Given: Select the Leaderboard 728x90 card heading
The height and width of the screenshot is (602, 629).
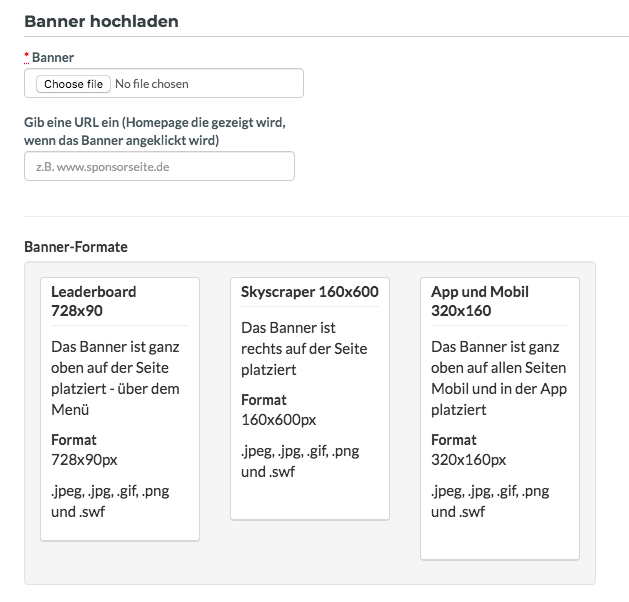Looking at the screenshot, I should point(93,301).
